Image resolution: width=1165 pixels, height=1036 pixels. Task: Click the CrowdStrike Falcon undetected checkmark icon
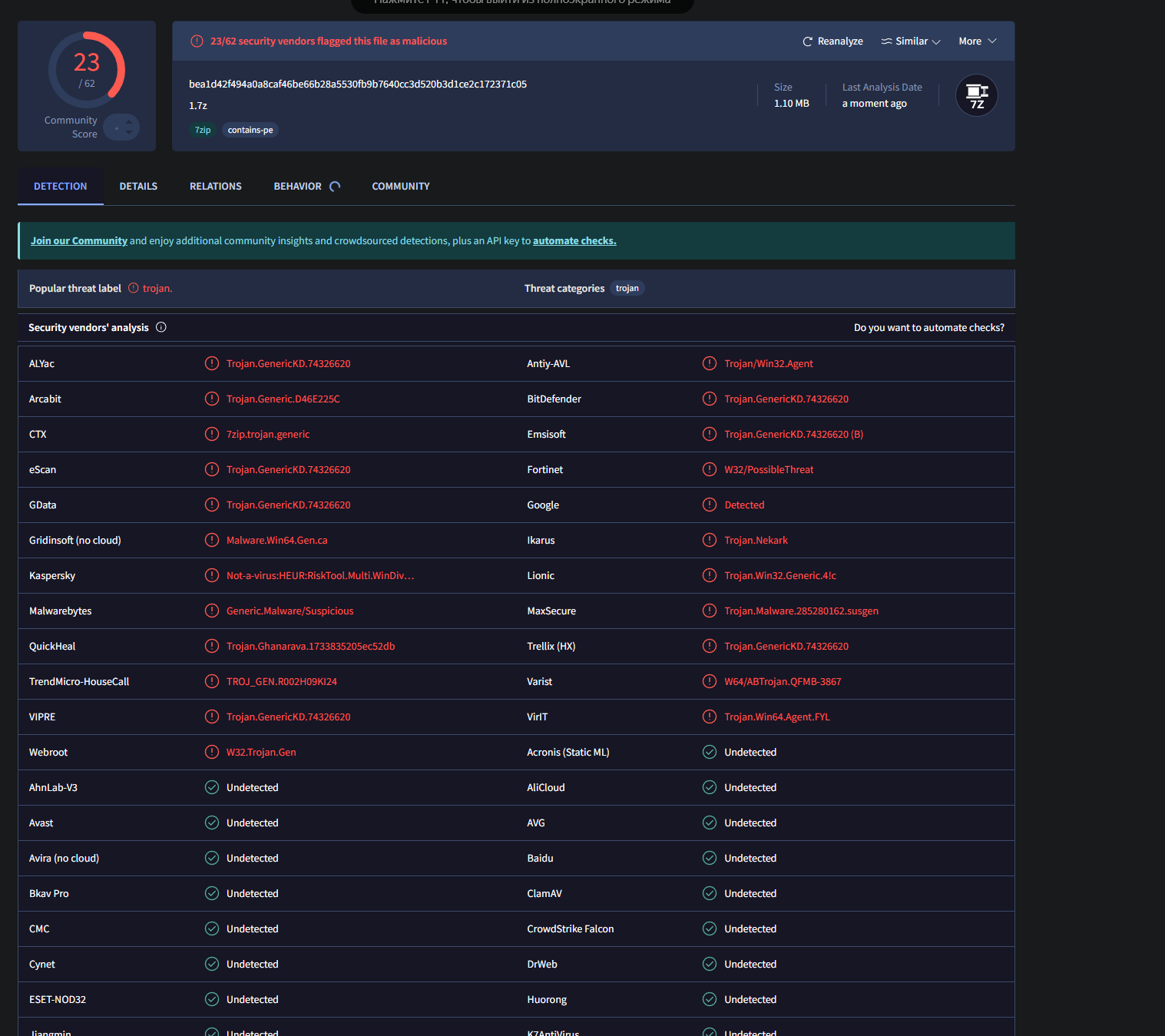click(710, 928)
